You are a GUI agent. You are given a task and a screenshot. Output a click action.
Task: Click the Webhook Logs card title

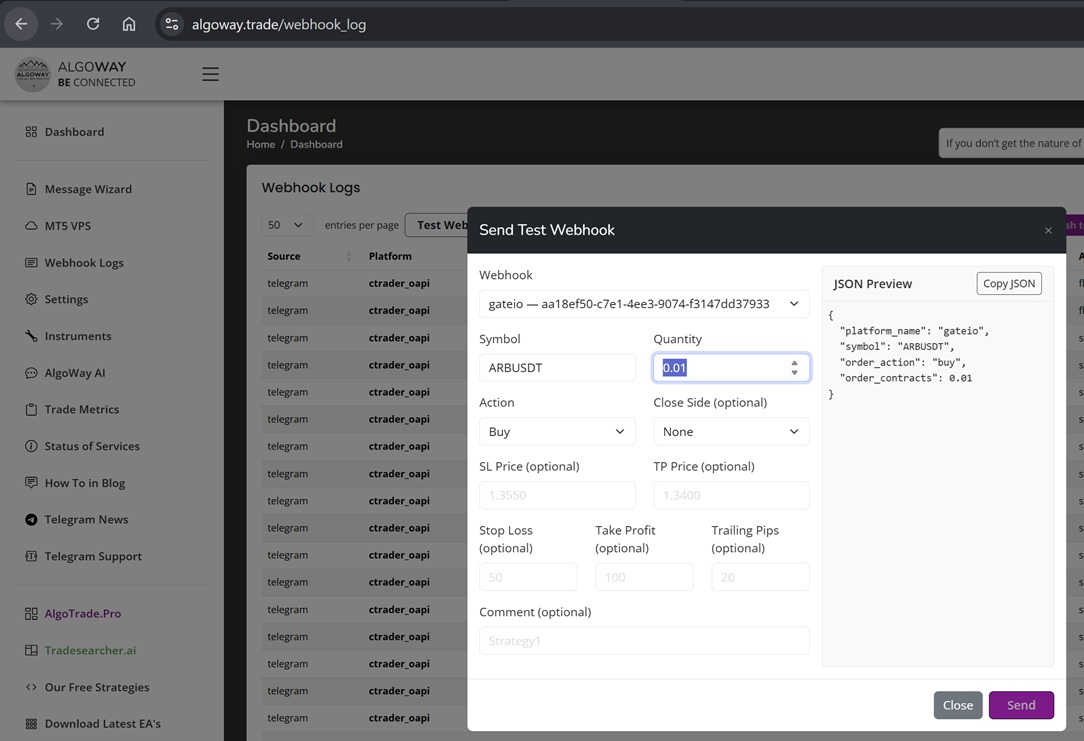pyautogui.click(x=310, y=187)
